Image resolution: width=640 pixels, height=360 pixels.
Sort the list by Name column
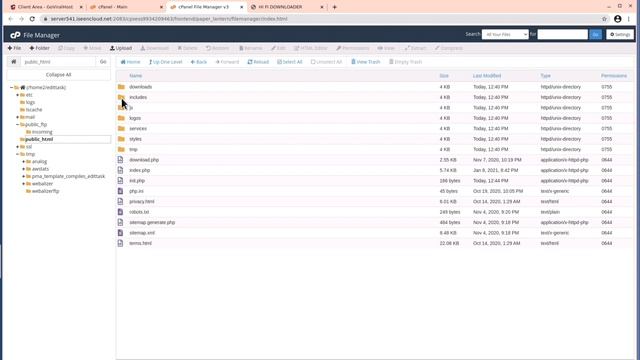point(136,76)
